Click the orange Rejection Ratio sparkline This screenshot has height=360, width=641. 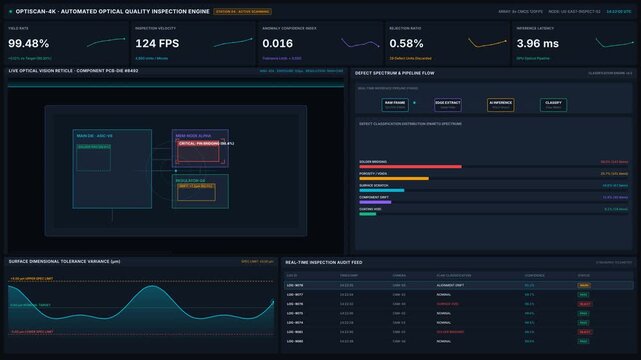487,43
